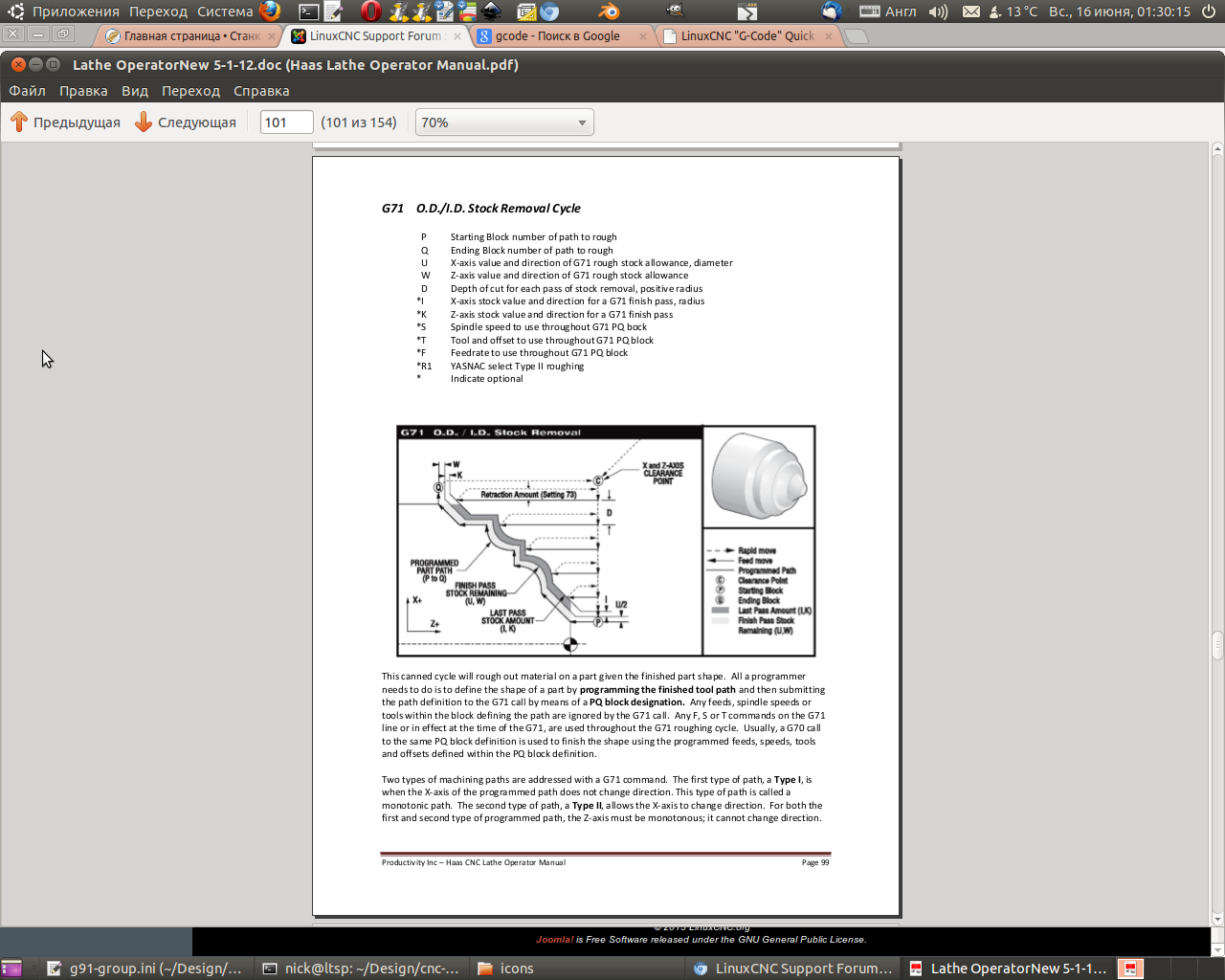Switch to the Главная страница browser tab
Image resolution: width=1225 pixels, height=980 pixels.
click(x=189, y=35)
